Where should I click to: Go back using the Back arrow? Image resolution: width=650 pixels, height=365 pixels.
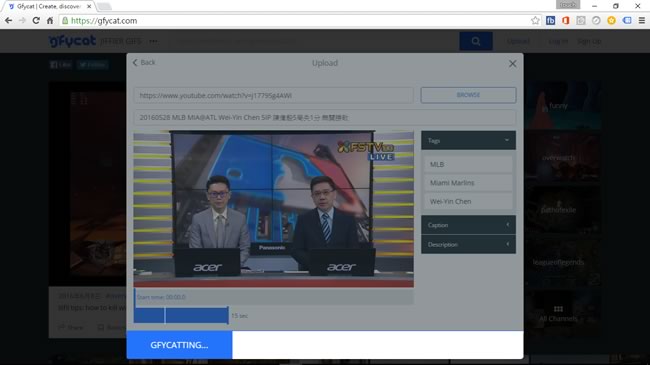coord(144,63)
